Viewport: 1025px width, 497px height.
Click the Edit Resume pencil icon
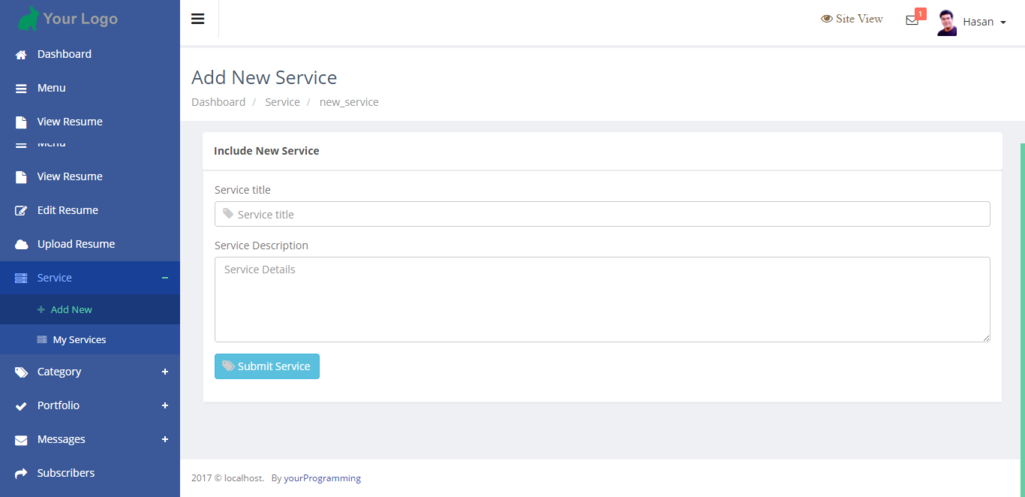(x=21, y=211)
